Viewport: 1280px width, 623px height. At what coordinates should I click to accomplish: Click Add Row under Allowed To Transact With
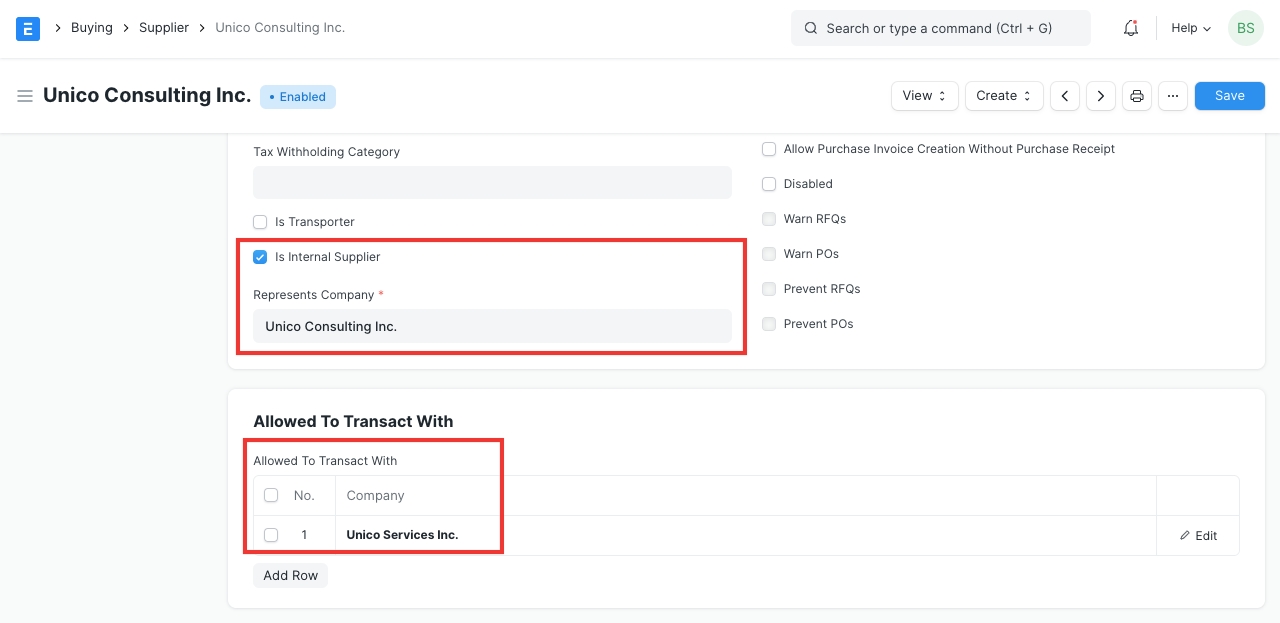[290, 576]
